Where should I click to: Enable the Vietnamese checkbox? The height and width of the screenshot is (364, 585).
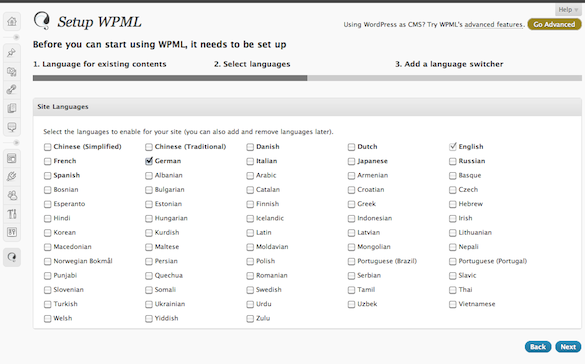point(453,304)
